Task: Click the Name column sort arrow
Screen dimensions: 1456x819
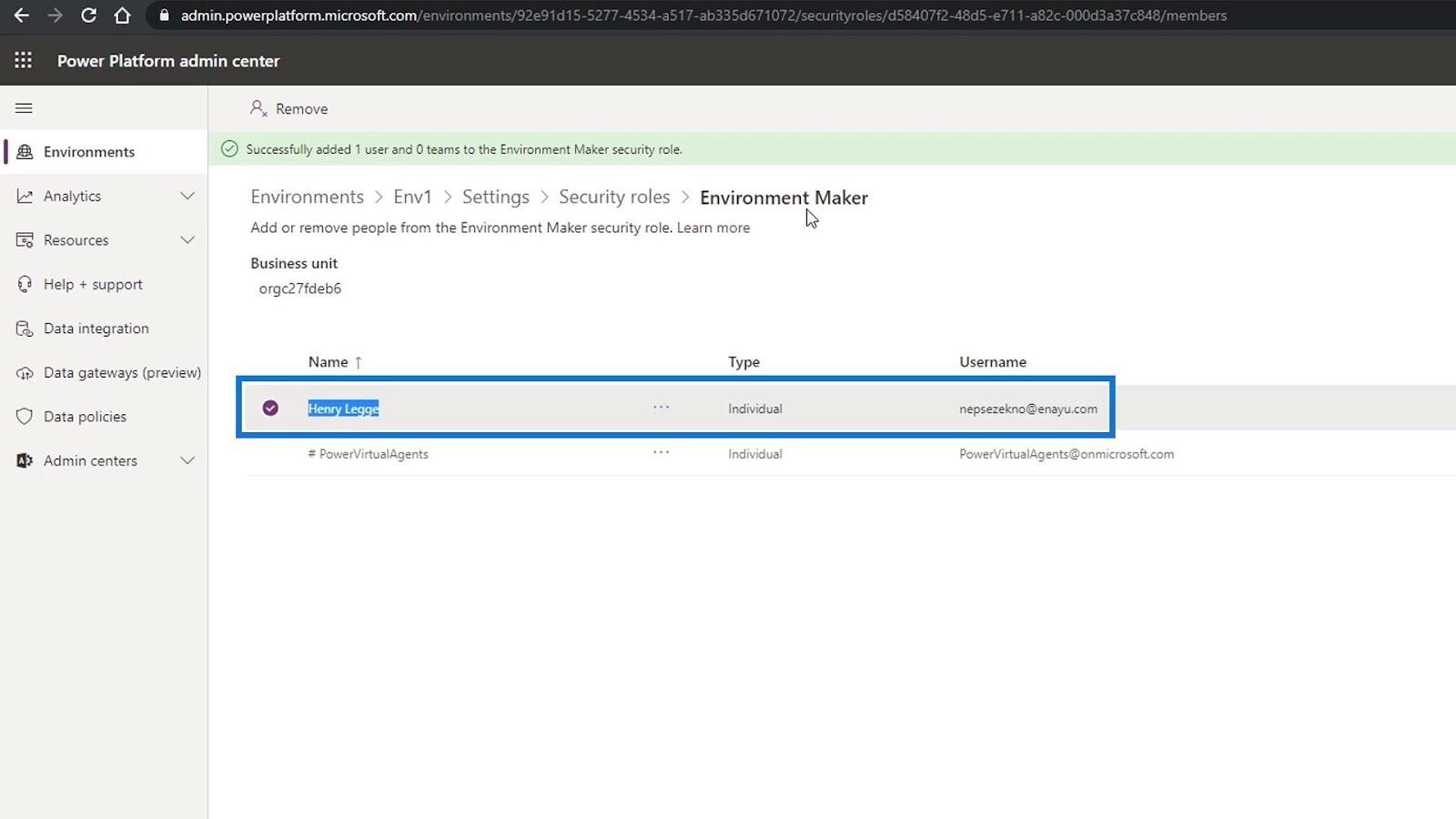Action: 359,362
